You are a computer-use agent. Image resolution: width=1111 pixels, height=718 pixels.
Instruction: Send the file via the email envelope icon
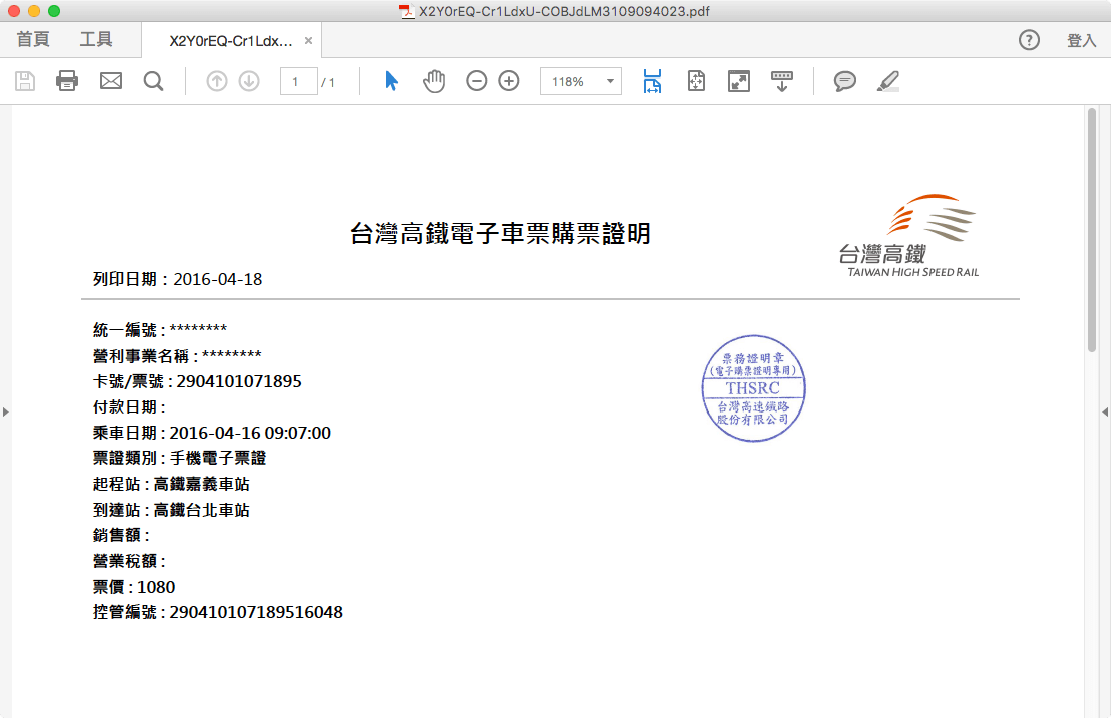(x=110, y=81)
